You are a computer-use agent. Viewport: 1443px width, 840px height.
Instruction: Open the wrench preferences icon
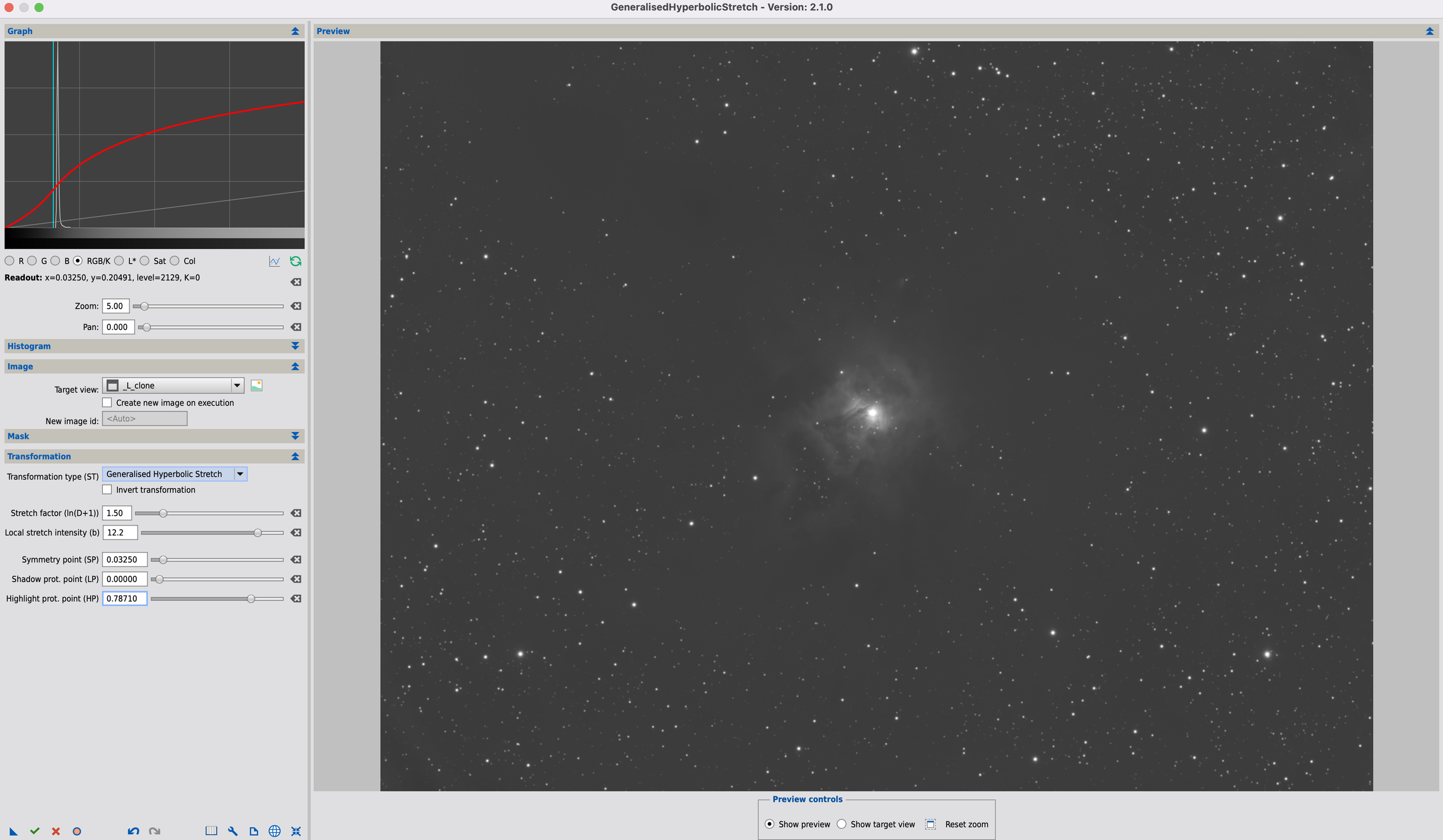click(233, 831)
